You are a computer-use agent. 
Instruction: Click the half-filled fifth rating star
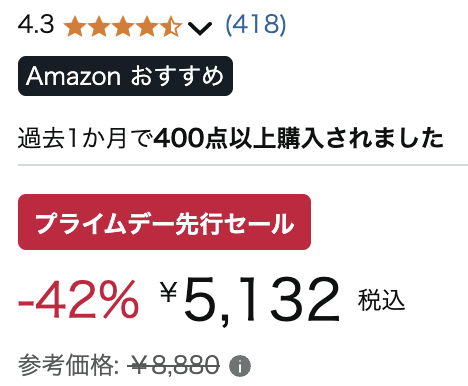point(171,26)
